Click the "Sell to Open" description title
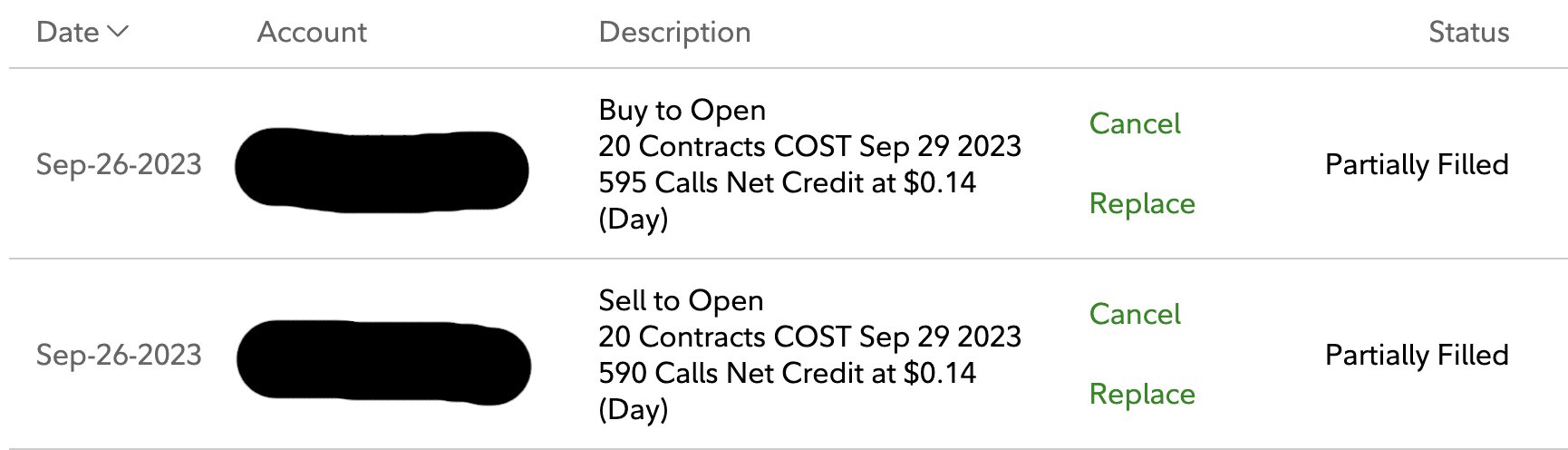This screenshot has width=1568, height=450. point(681,300)
